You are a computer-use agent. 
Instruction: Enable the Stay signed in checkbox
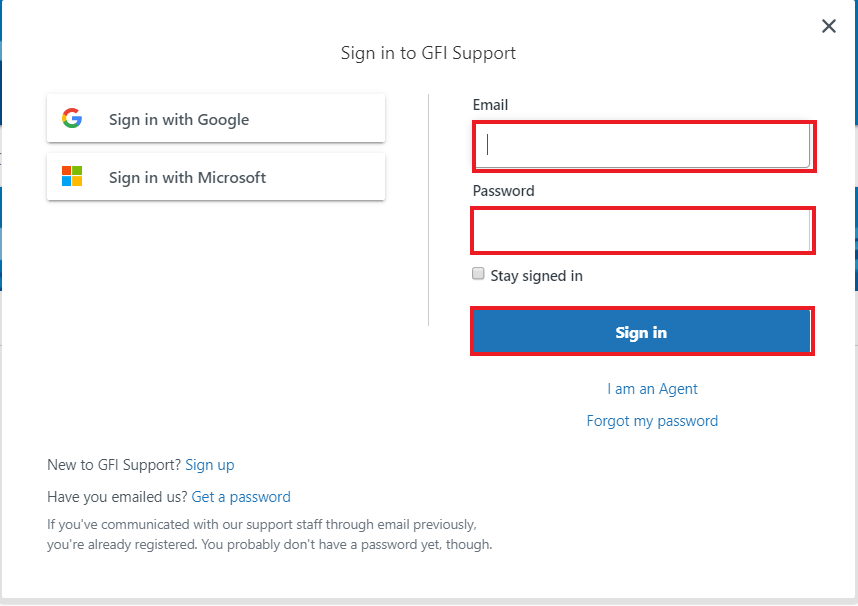(x=479, y=274)
